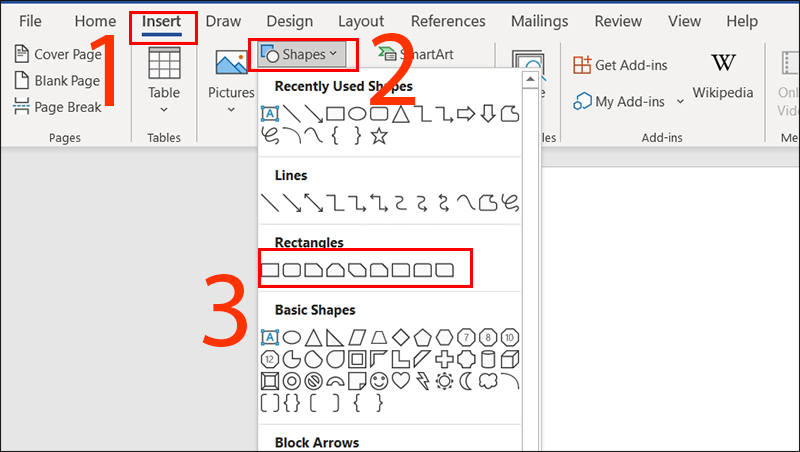Open the References tab
800x452 pixels.
[x=448, y=21]
